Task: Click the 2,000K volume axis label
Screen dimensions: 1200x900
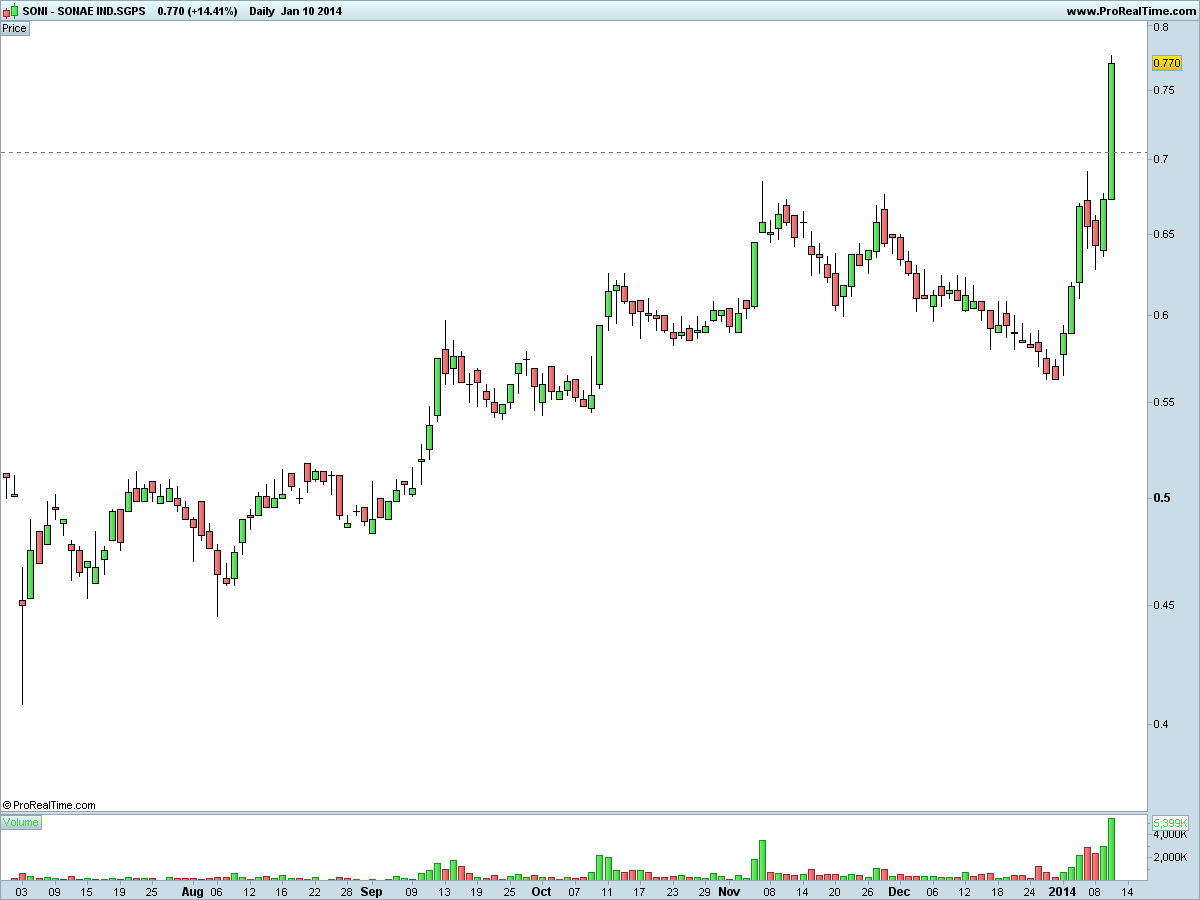Action: click(1170, 858)
